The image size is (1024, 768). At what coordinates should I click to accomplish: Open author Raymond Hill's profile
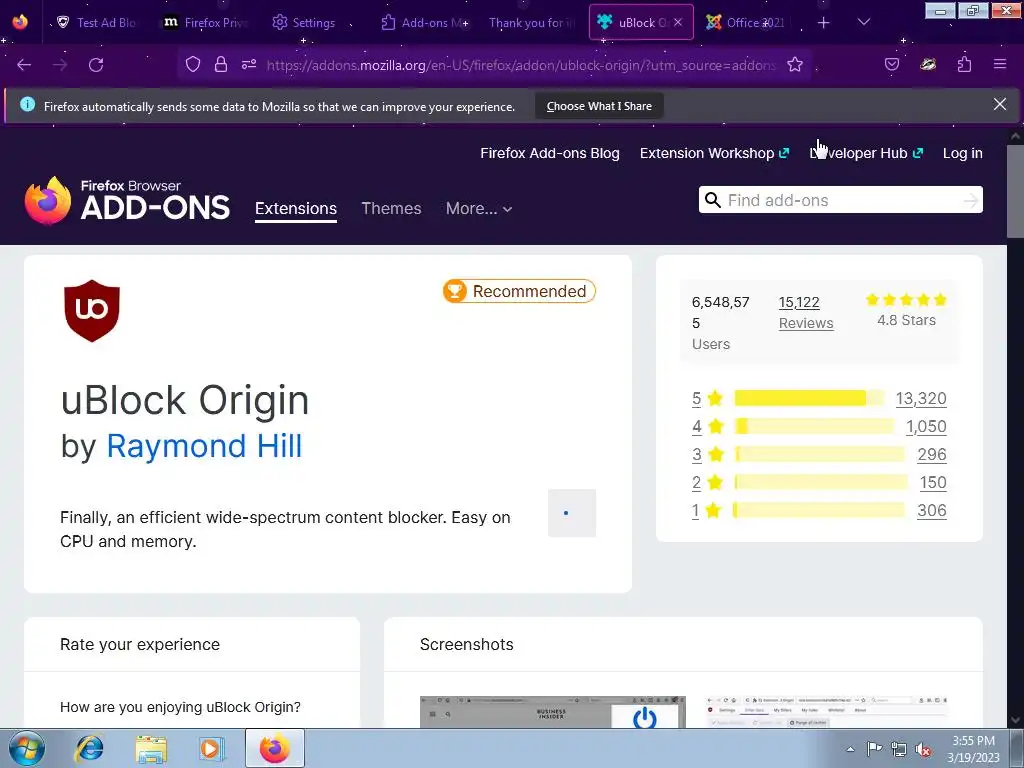pyautogui.click(x=204, y=446)
